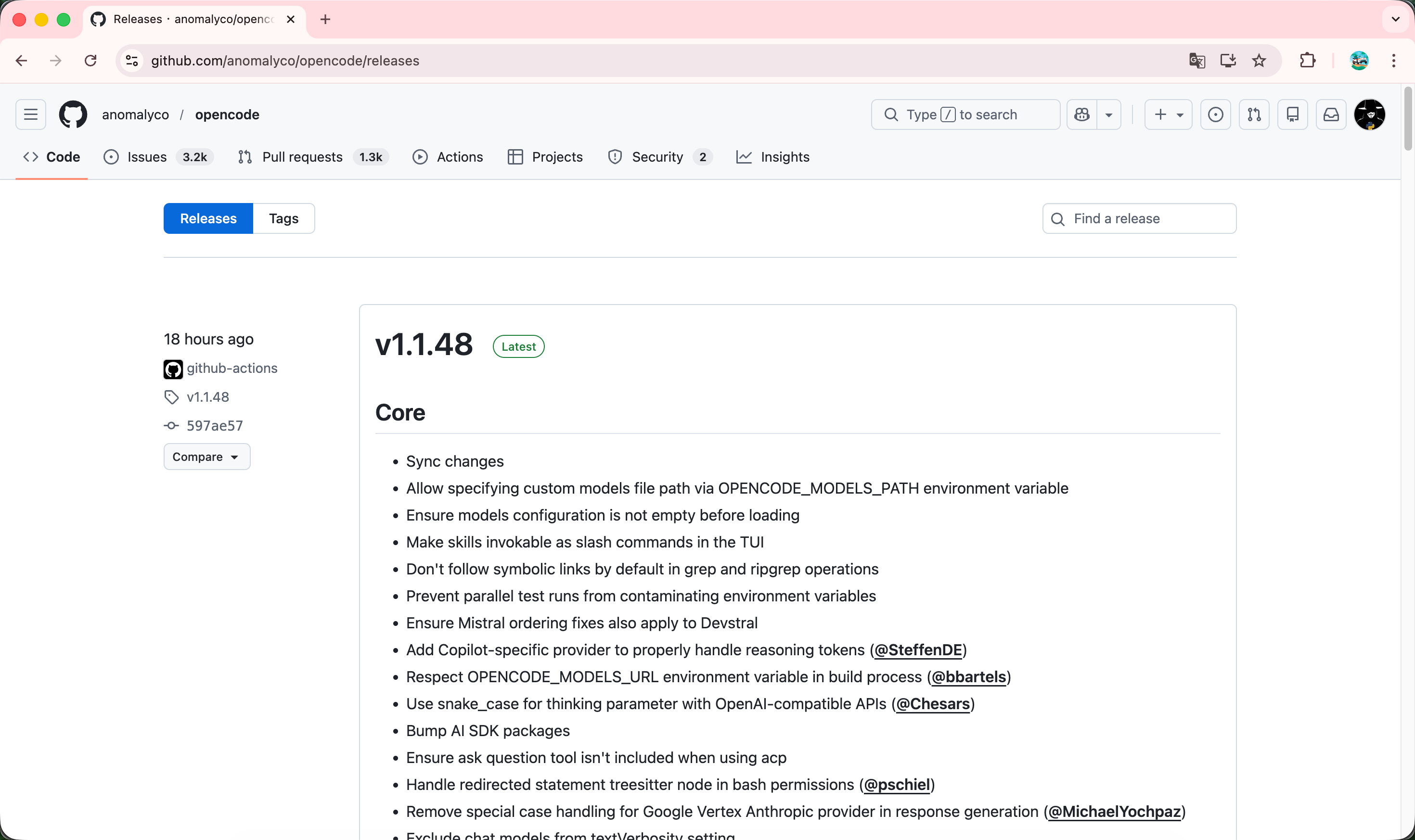
Task: Click the Google Translate icon in address bar
Action: tap(1196, 61)
